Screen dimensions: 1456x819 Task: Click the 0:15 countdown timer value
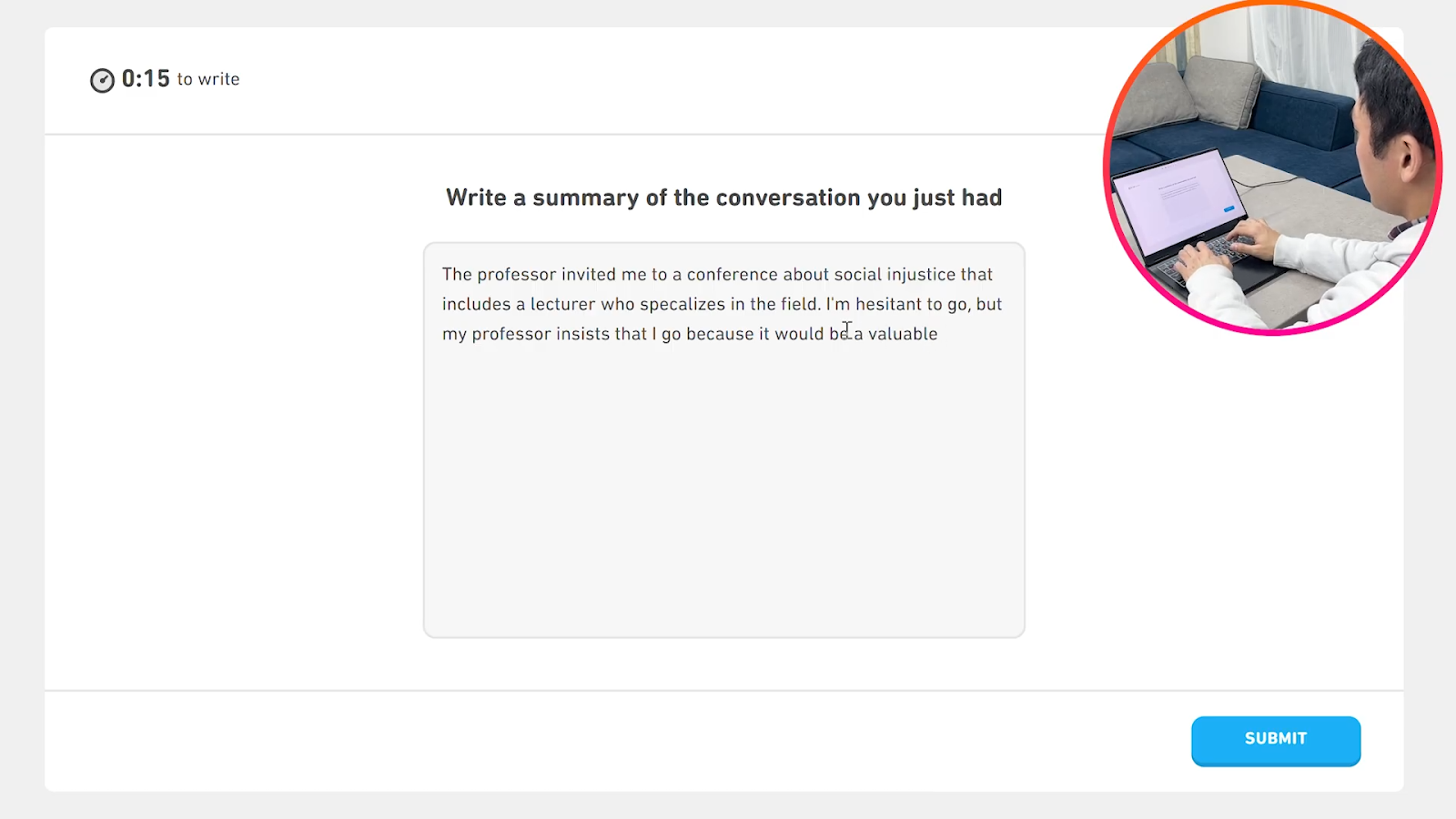pyautogui.click(x=146, y=79)
